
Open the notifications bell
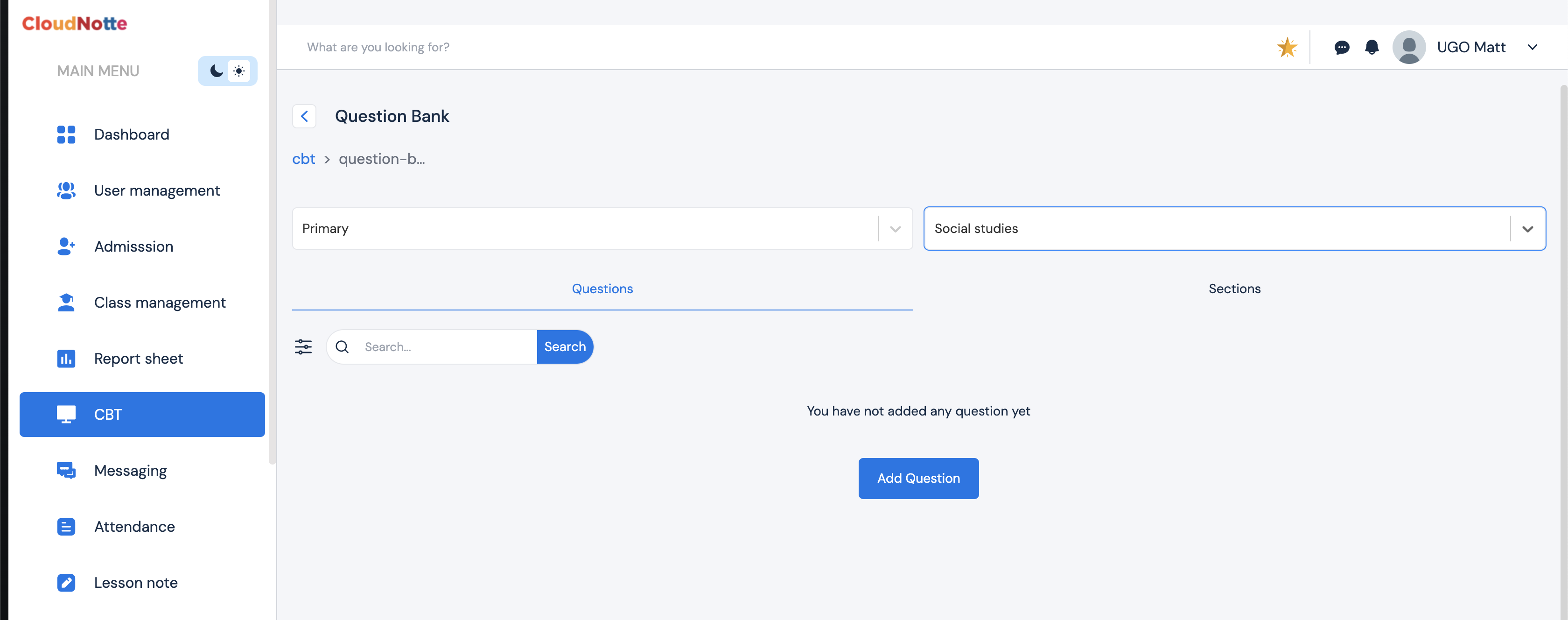click(1372, 47)
